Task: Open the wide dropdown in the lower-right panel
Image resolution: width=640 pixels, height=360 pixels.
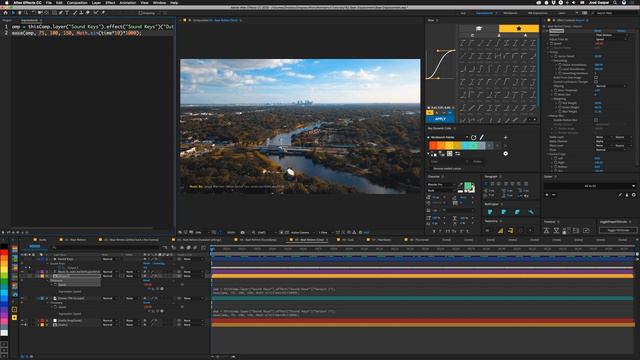Action: point(590,186)
